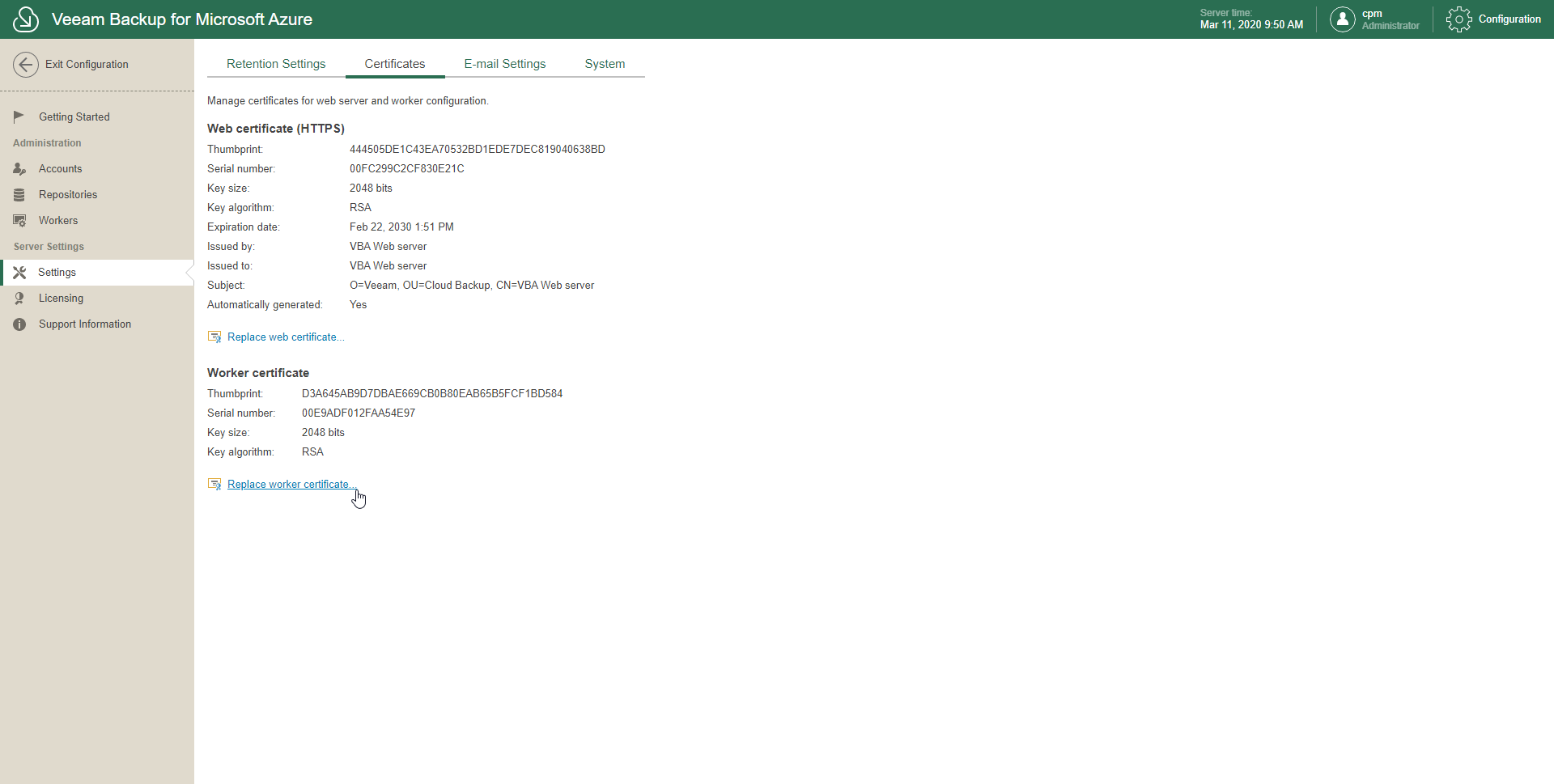This screenshot has height=784, width=1554.
Task: Click the web certificate thumbprint value
Action: click(x=478, y=149)
